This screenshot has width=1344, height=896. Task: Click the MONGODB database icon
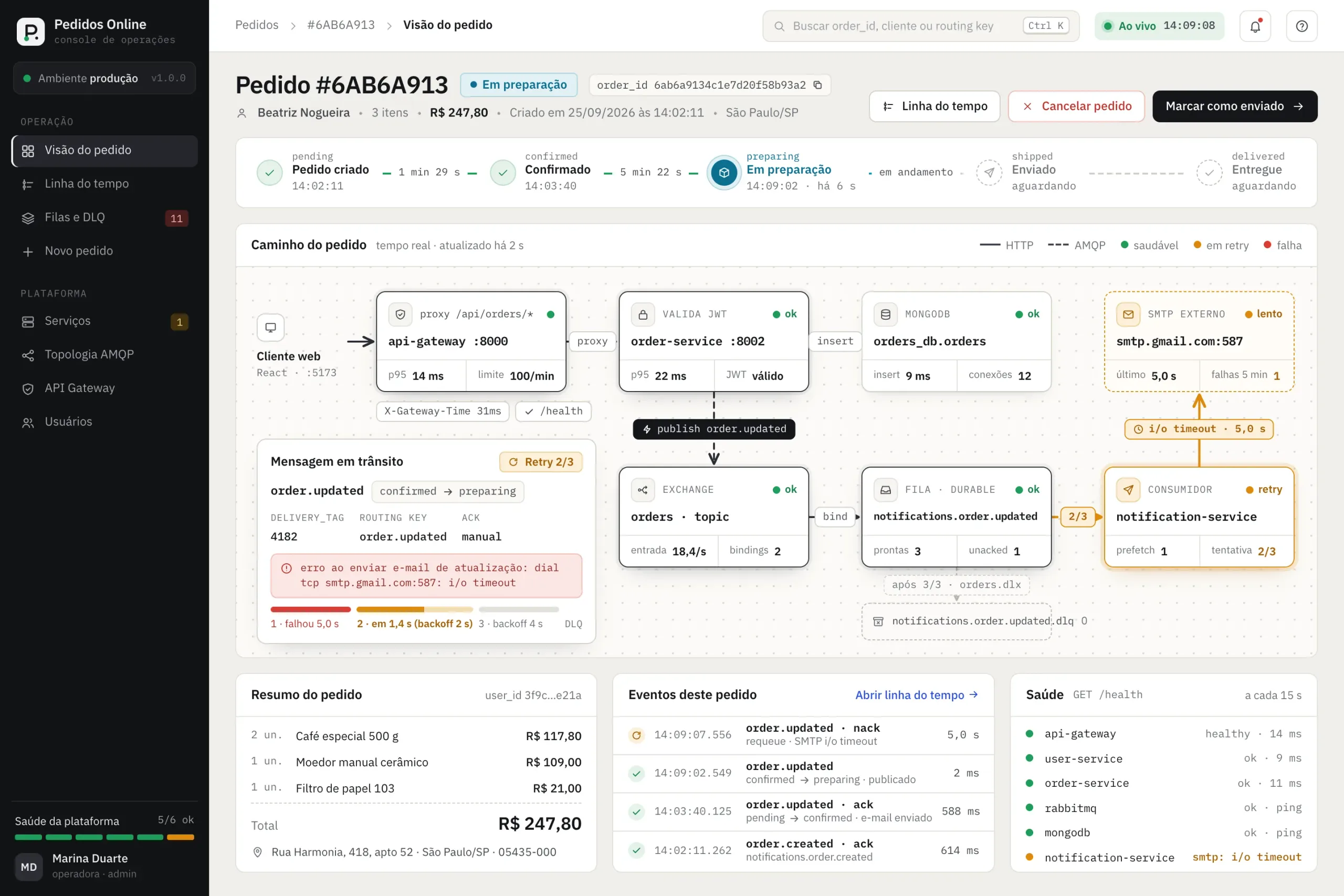click(885, 314)
